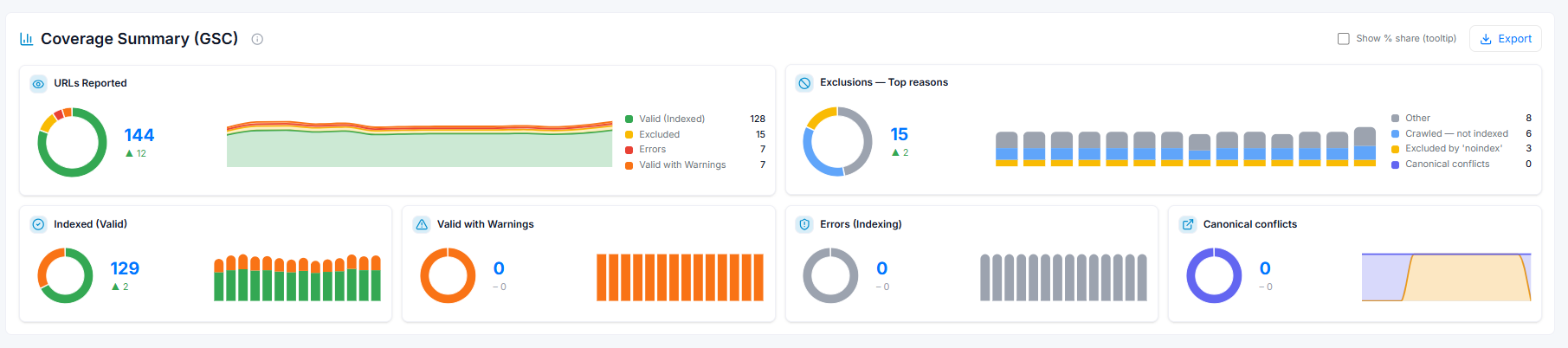Click the checkmark icon on Indexed (Valid) card
The height and width of the screenshot is (348, 1568).
pyautogui.click(x=38, y=224)
